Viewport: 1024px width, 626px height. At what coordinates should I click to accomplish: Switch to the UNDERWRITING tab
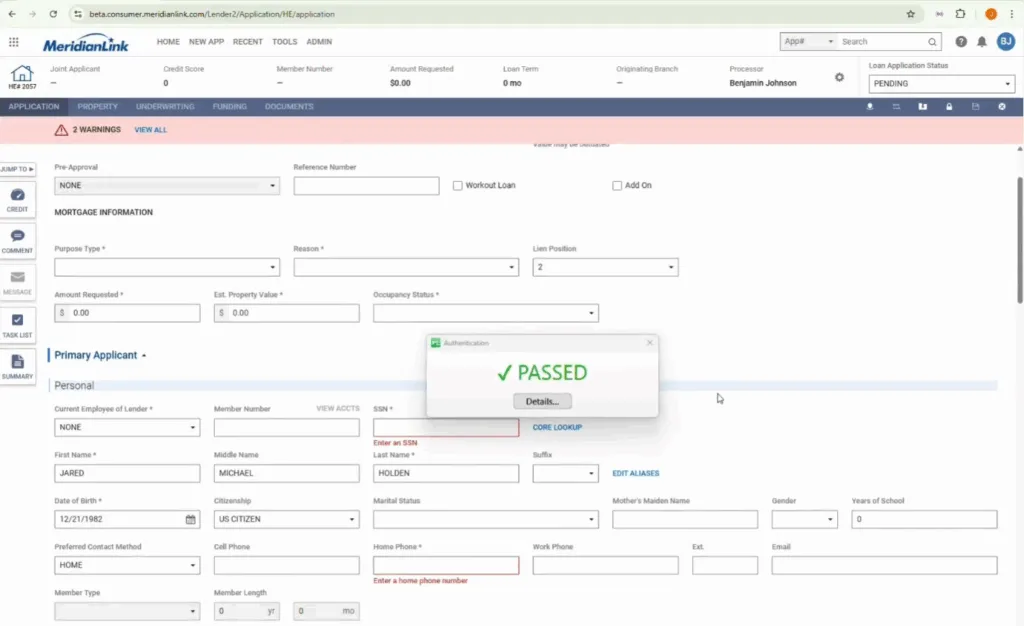click(165, 106)
